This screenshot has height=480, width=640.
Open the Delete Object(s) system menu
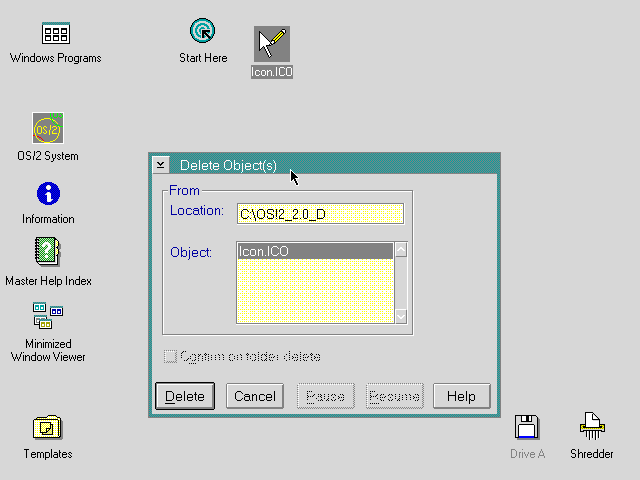pyautogui.click(x=161, y=165)
